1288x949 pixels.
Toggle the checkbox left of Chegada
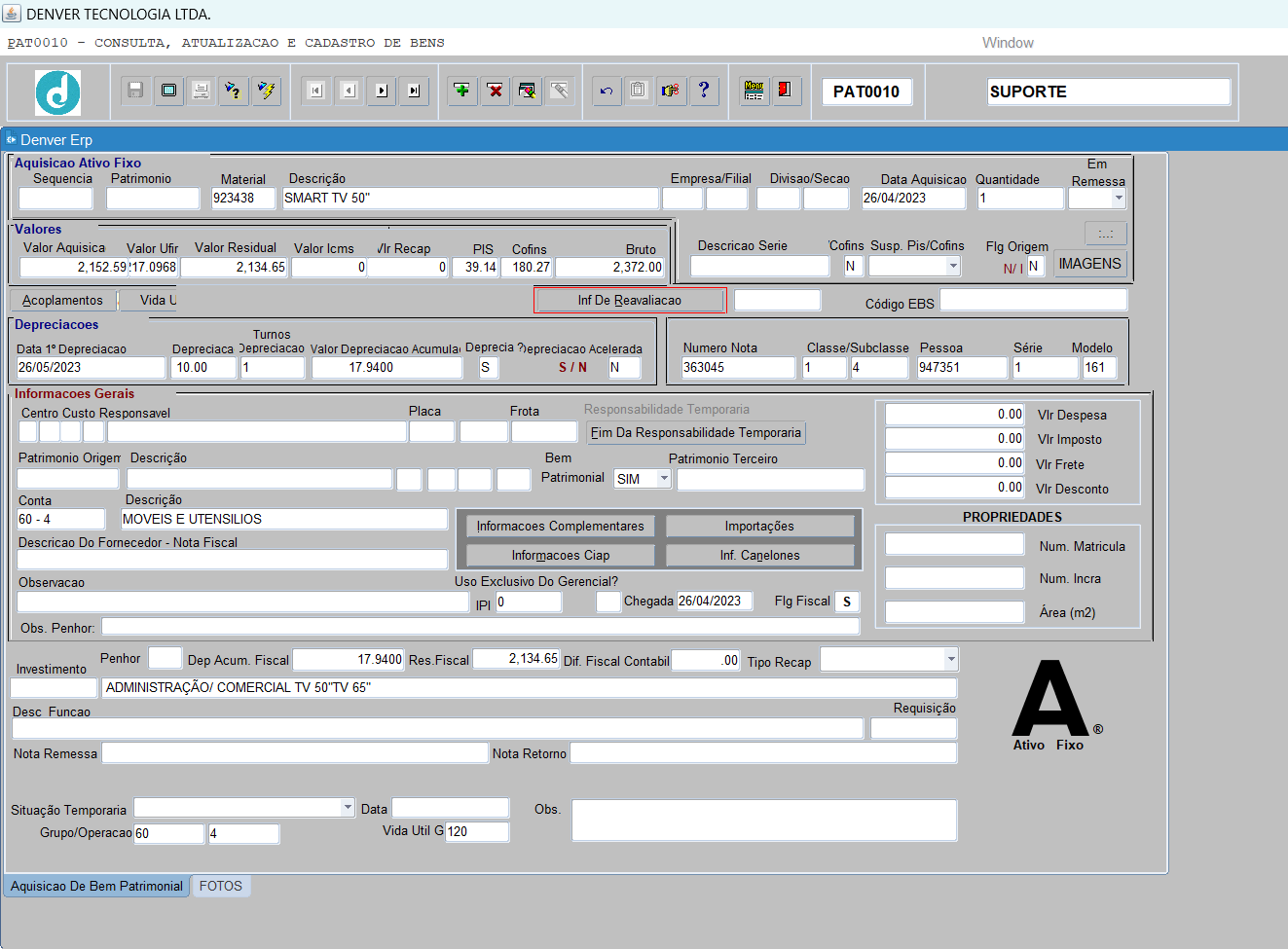coord(608,602)
